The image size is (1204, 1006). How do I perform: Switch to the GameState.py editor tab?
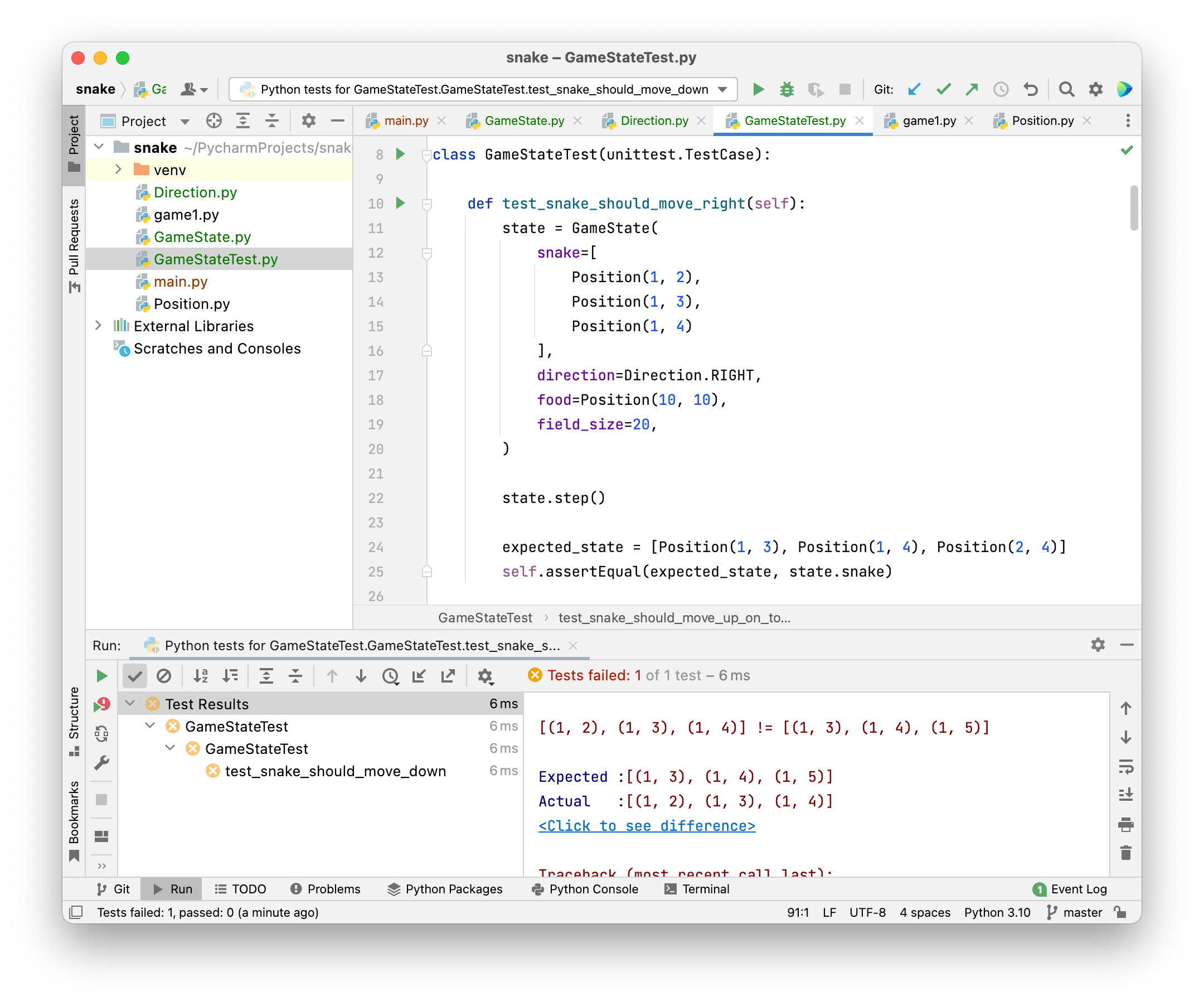click(x=523, y=121)
